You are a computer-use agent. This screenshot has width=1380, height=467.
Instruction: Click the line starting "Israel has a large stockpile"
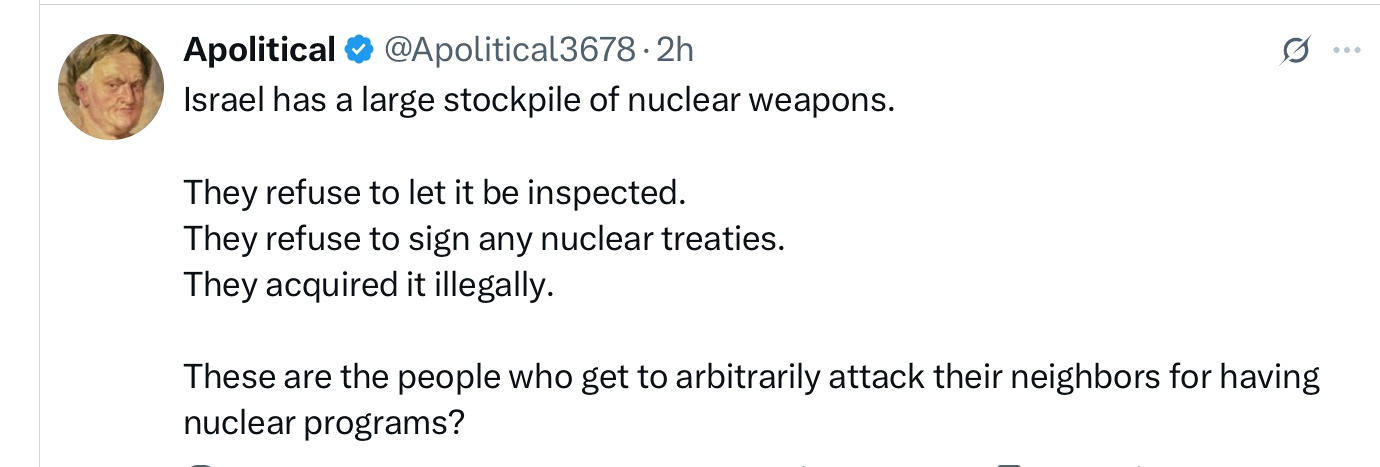pyautogui.click(x=538, y=100)
